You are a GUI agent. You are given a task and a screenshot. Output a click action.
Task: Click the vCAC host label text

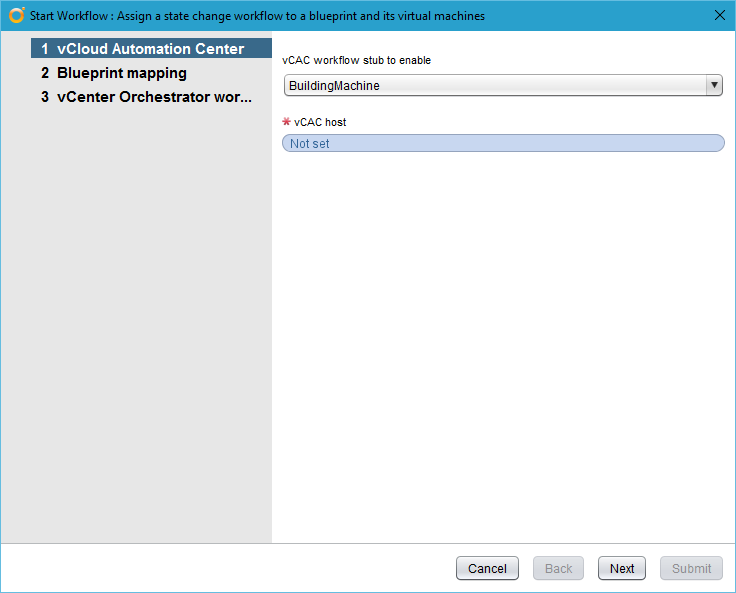click(320, 122)
